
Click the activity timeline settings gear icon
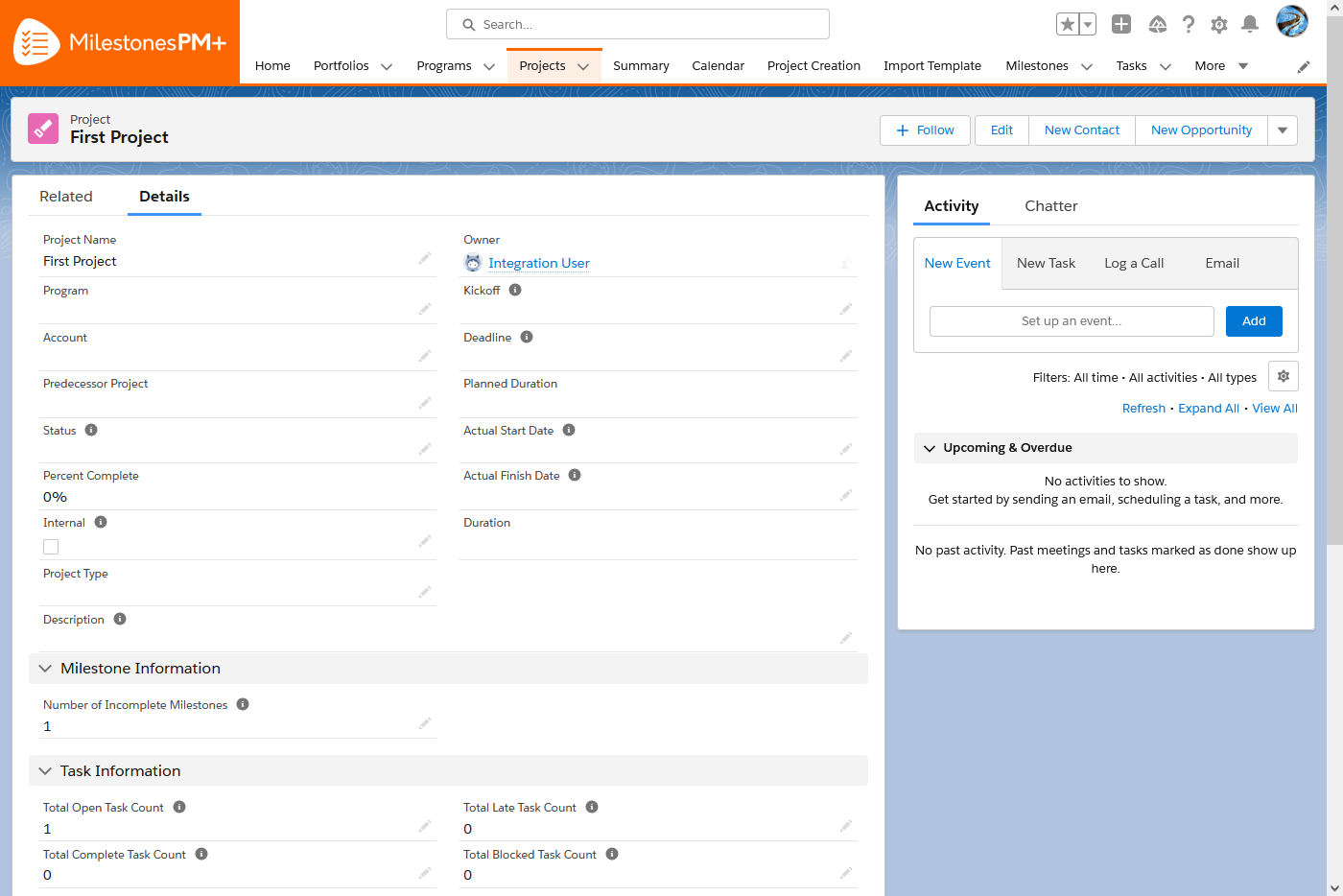pyautogui.click(x=1283, y=376)
